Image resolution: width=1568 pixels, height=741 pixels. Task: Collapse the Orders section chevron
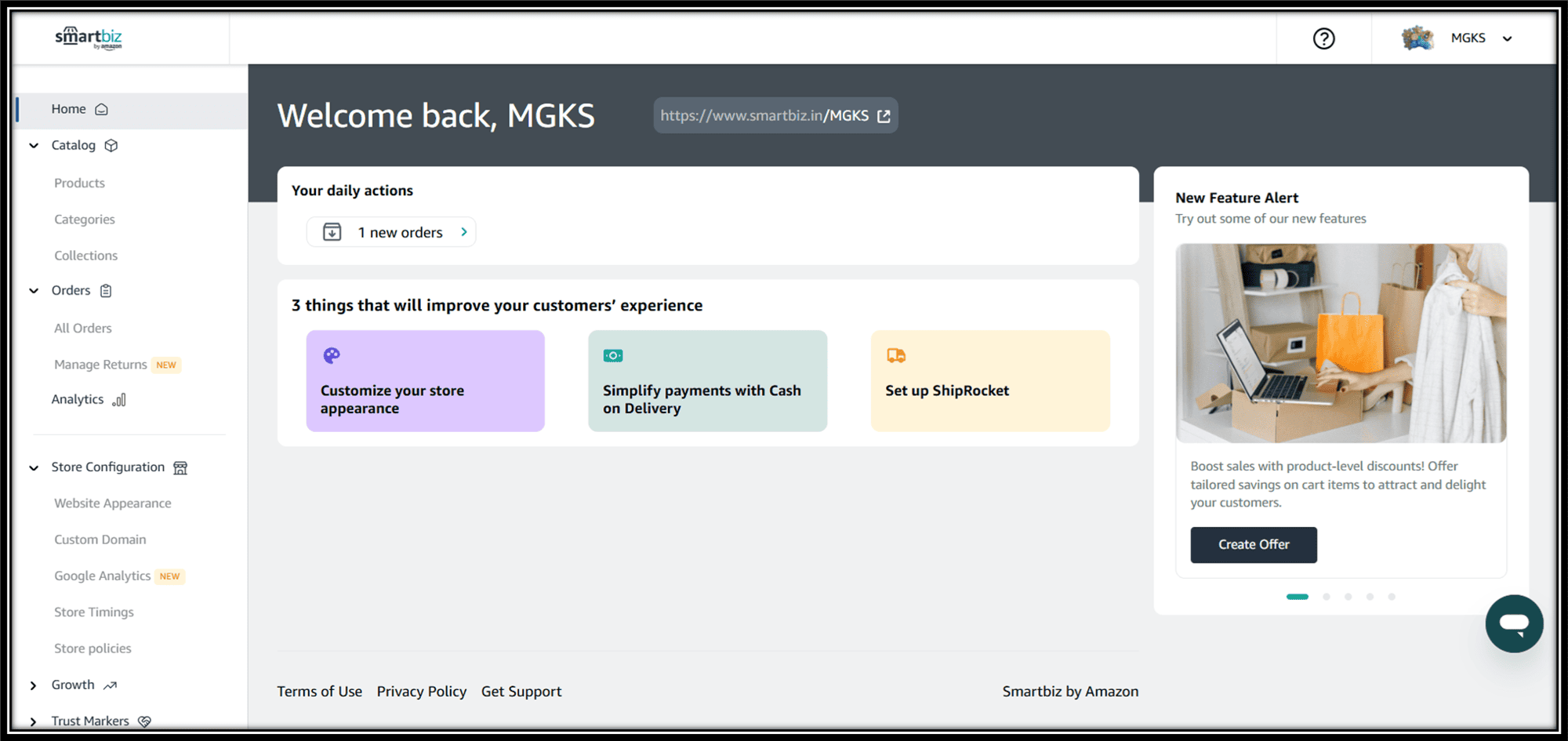(34, 291)
